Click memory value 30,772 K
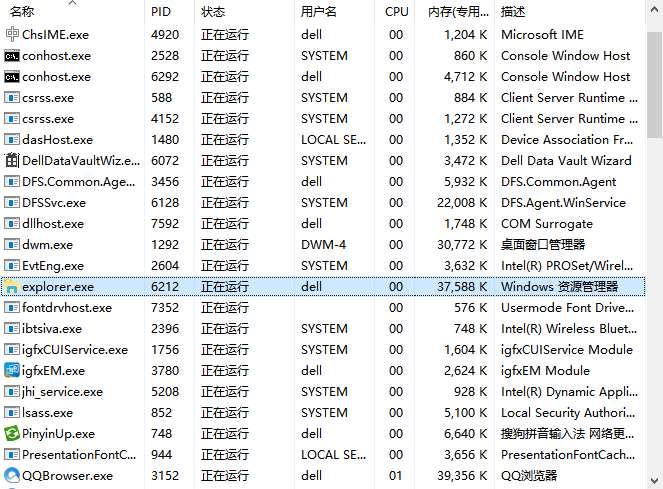663x489 pixels. pyautogui.click(x=462, y=245)
